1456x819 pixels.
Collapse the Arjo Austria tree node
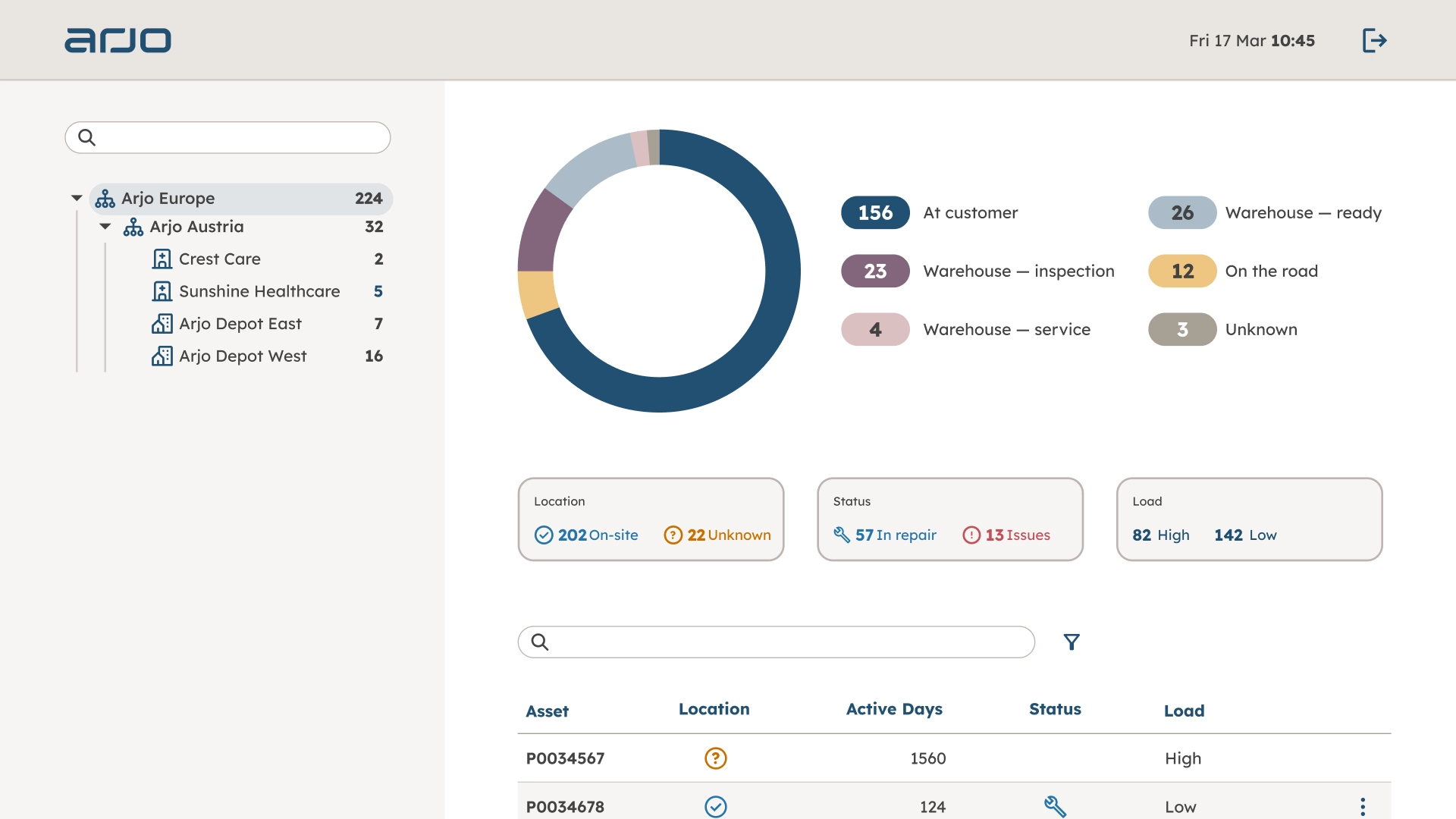pyautogui.click(x=105, y=226)
